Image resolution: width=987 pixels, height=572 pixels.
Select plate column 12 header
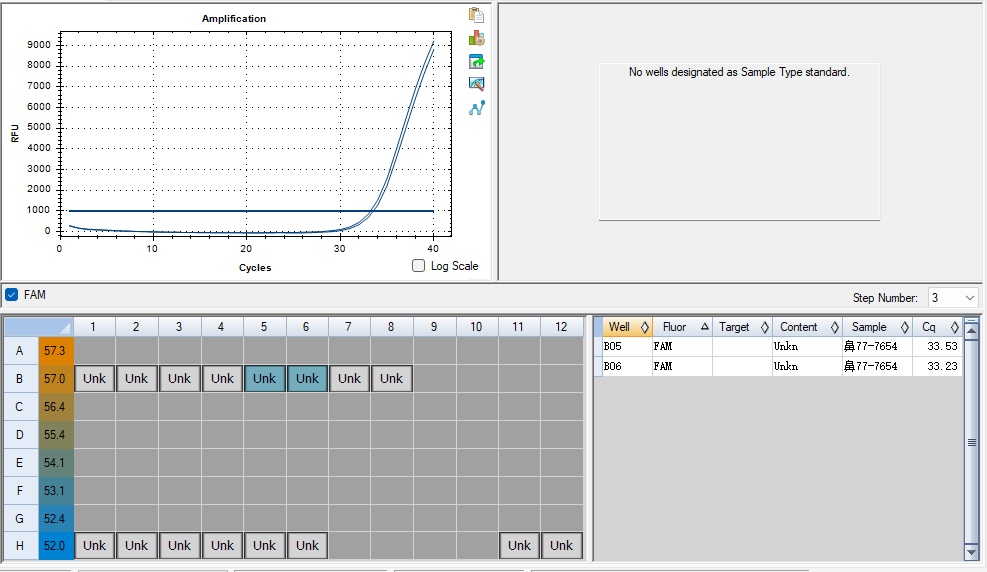click(561, 327)
